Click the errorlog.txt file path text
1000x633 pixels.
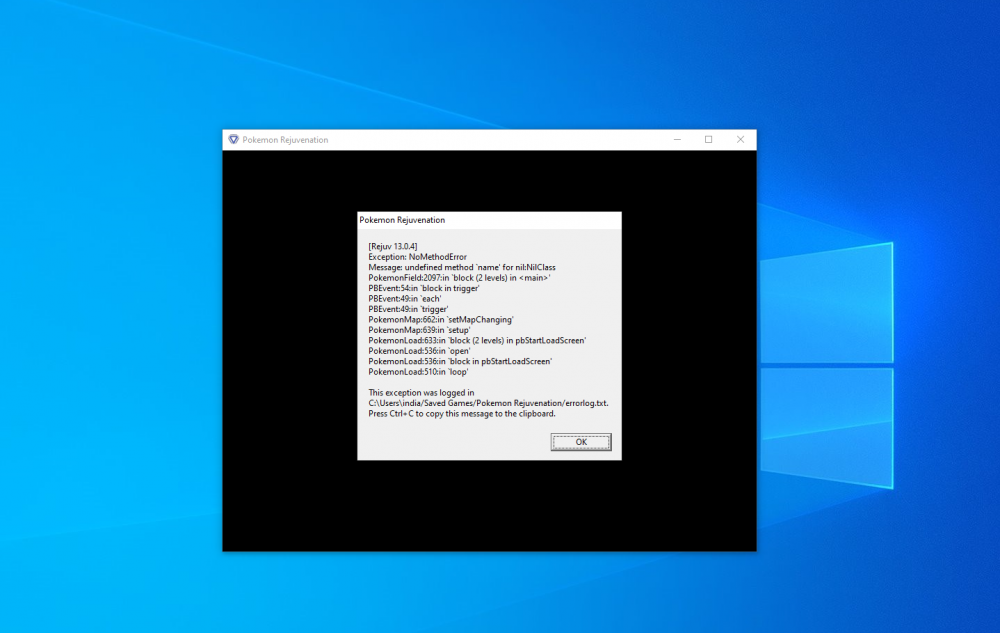pos(488,403)
